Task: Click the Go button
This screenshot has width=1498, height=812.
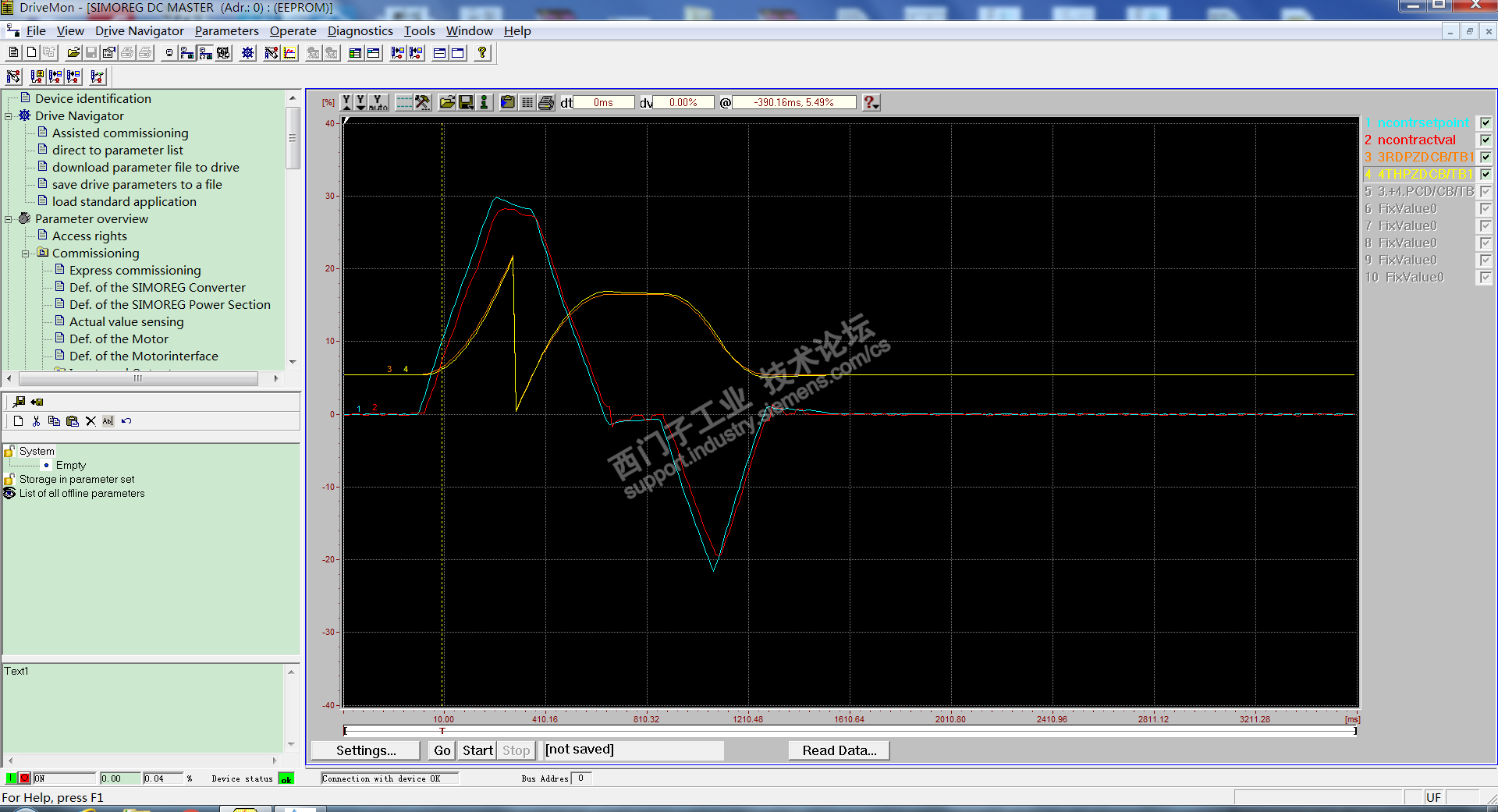Action: [442, 750]
